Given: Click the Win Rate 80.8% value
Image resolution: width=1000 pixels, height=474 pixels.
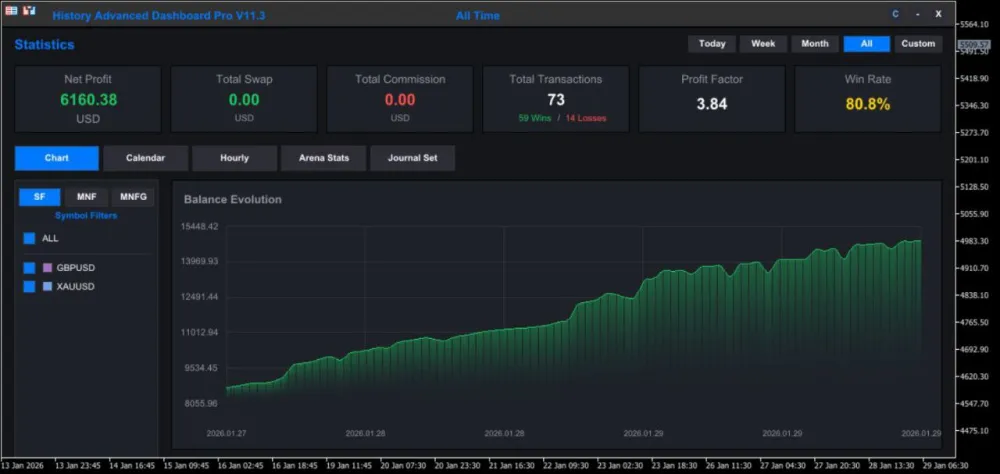Looking at the screenshot, I should pos(868,105).
